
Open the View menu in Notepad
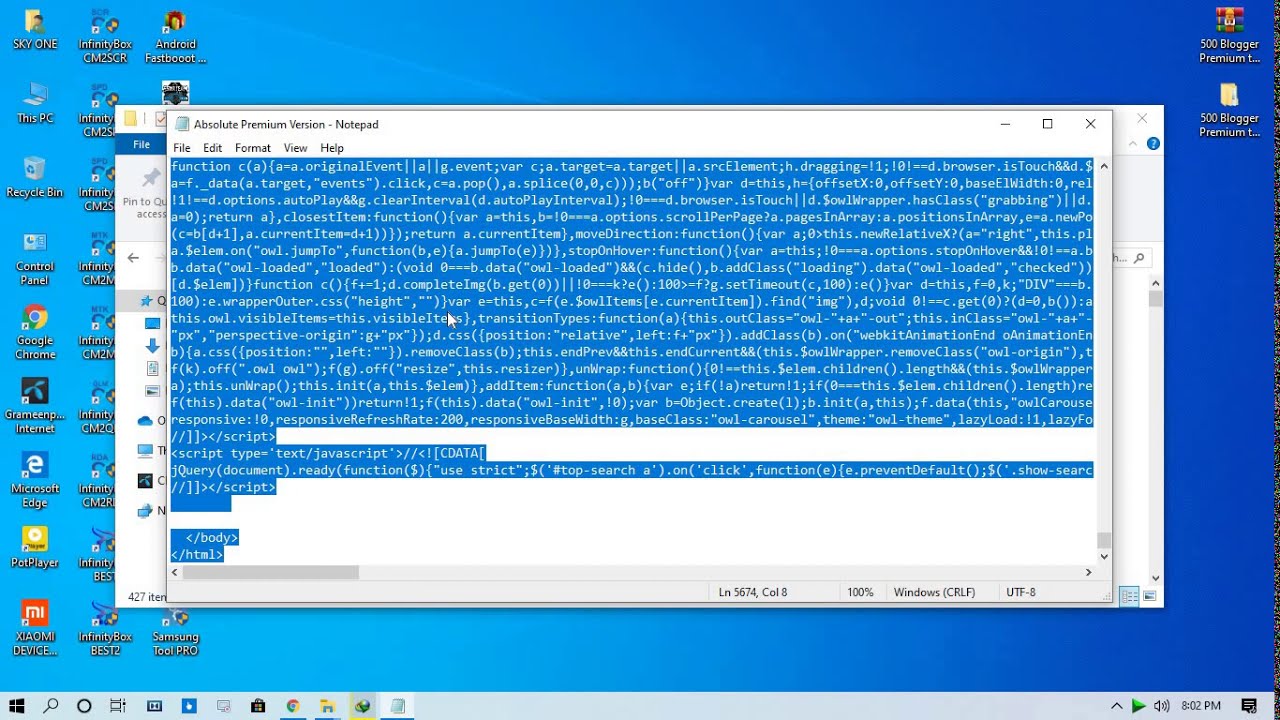(295, 148)
